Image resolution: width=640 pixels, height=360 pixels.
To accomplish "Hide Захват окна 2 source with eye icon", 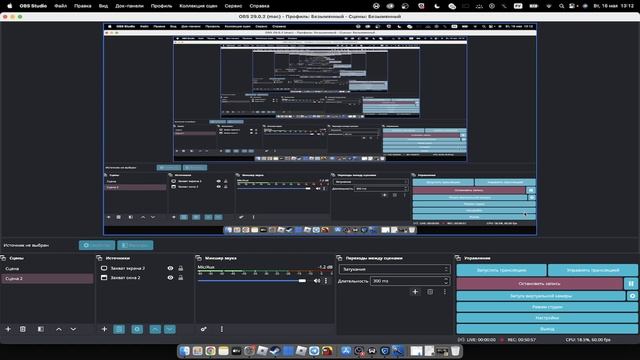I will (x=170, y=278).
